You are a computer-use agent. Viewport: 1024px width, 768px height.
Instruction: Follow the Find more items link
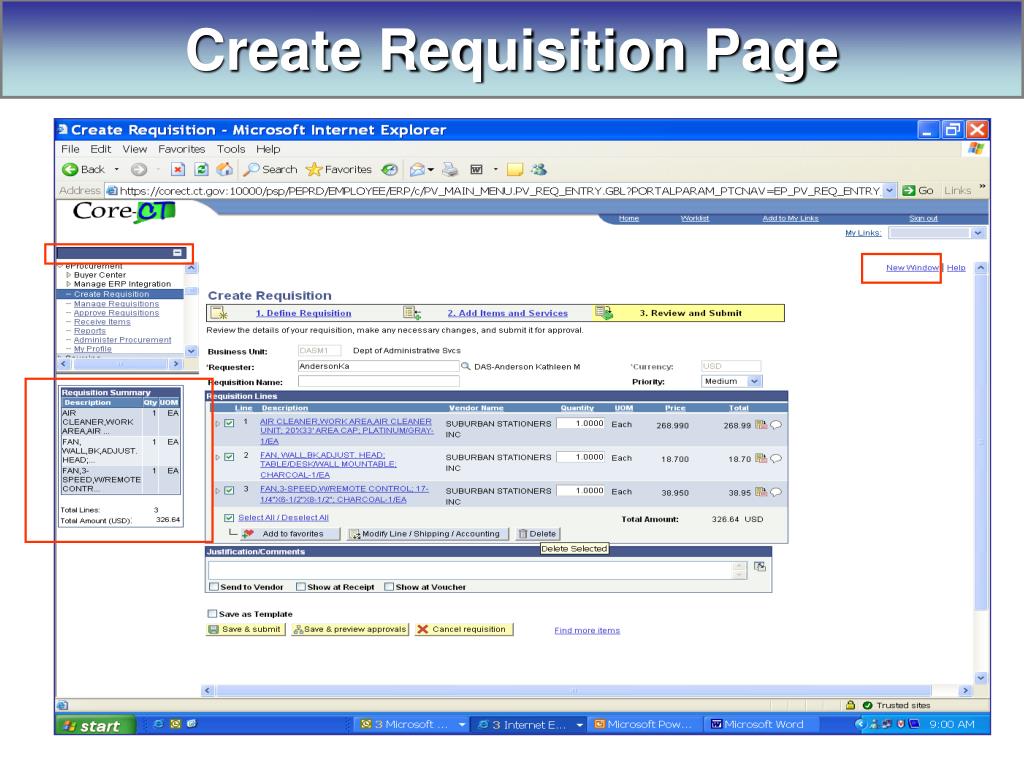(x=587, y=630)
